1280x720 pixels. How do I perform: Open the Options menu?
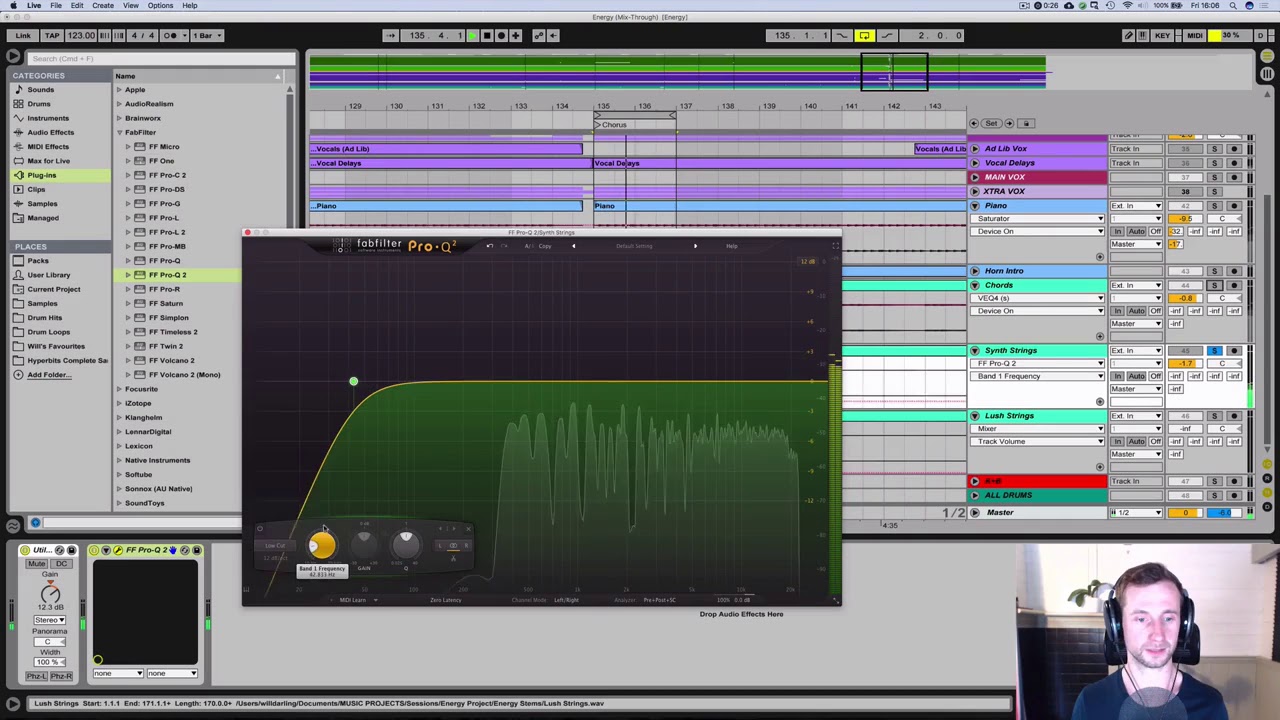160,5
